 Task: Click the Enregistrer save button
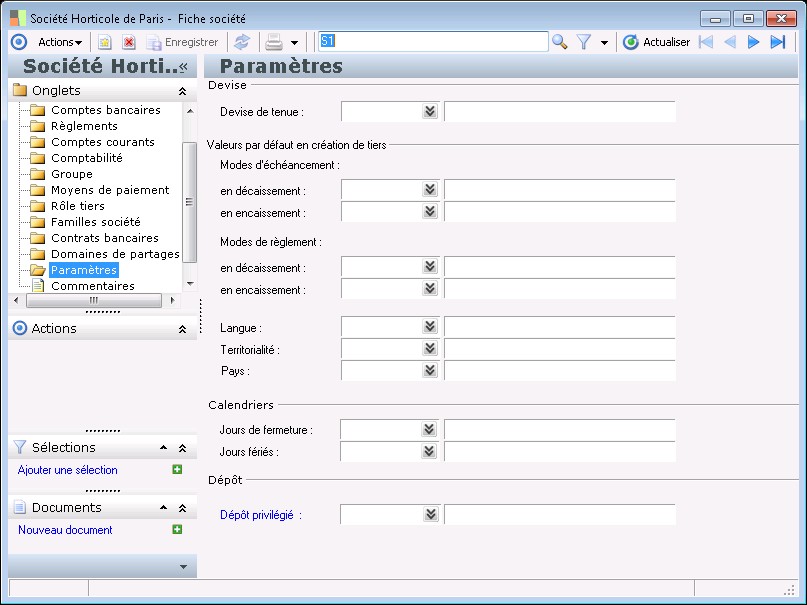tap(183, 42)
